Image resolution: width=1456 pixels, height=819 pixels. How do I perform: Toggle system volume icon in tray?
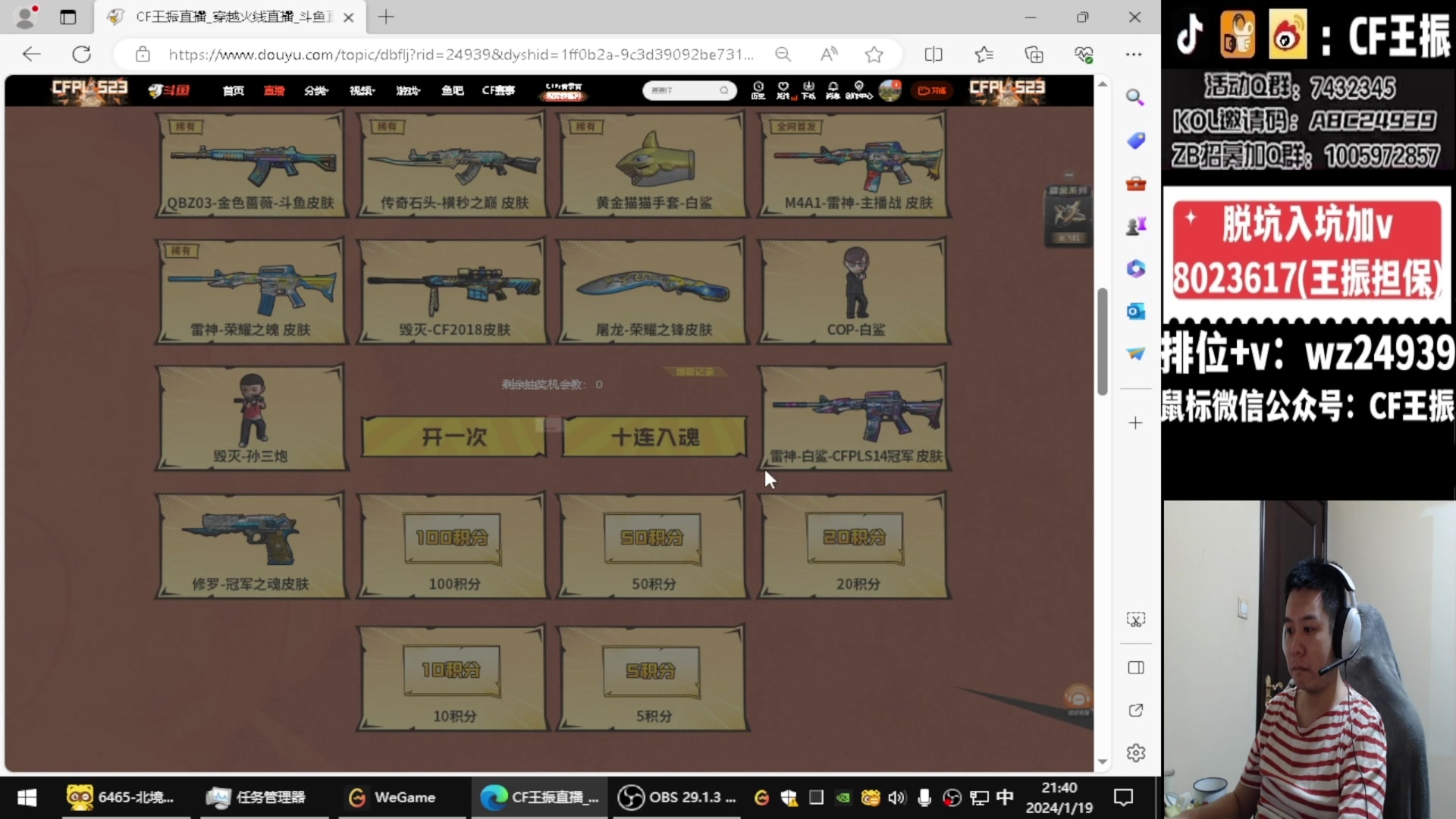[x=896, y=797]
